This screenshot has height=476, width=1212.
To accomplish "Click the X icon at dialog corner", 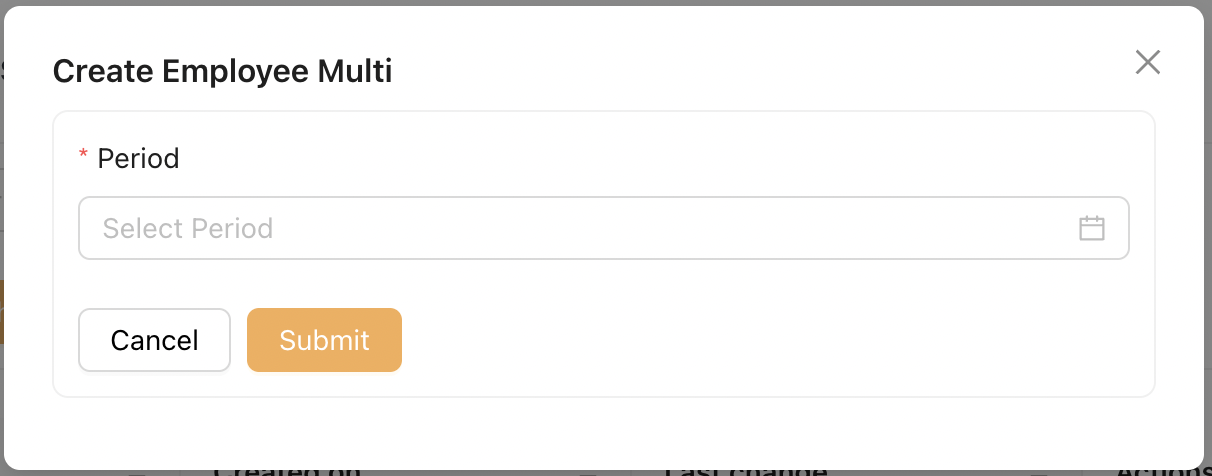I will tap(1147, 63).
